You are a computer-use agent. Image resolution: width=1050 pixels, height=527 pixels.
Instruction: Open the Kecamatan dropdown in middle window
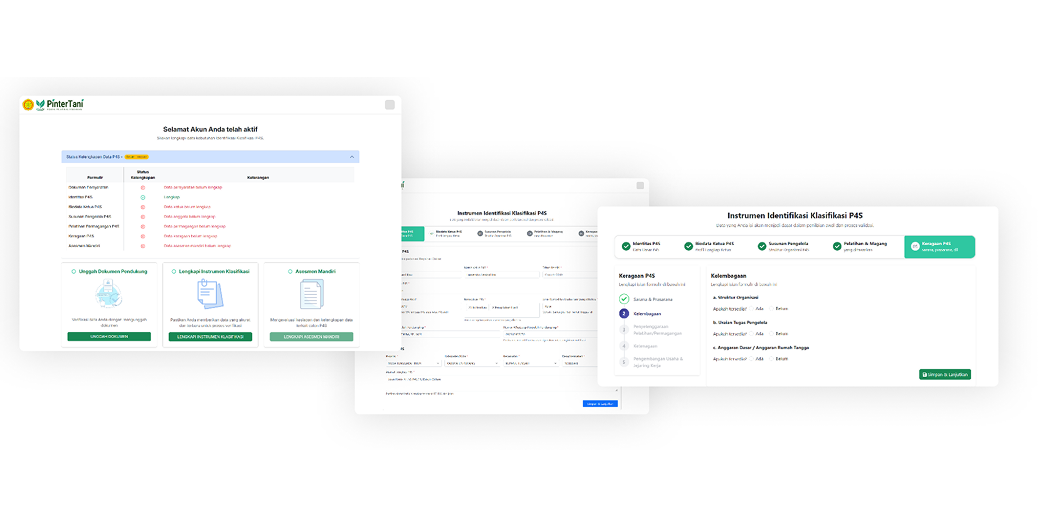point(531,364)
